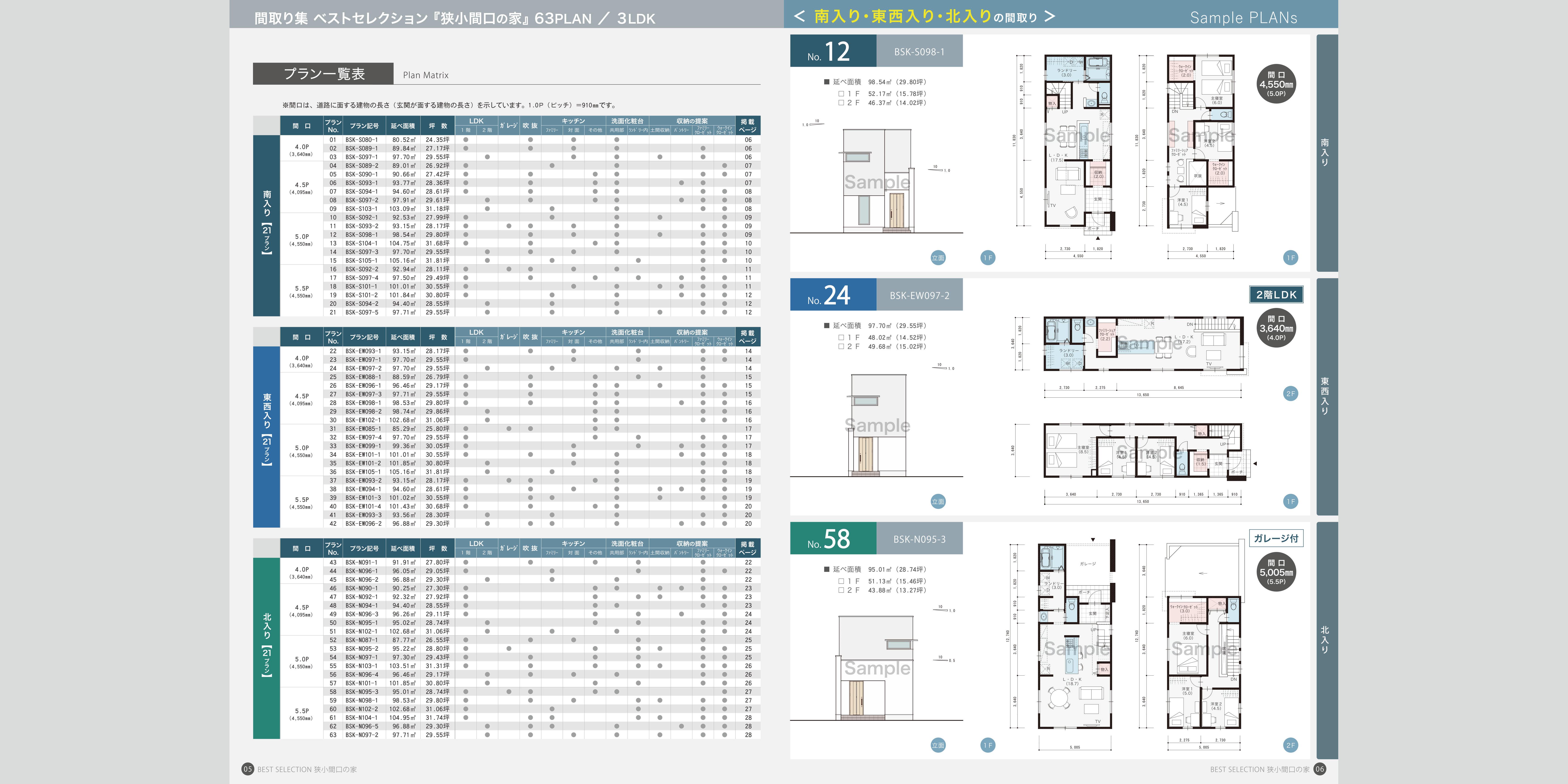This screenshot has height=784, width=1568.
Task: Click the 2F 43.88㎡ (13.27坪) line
Action: (883, 590)
